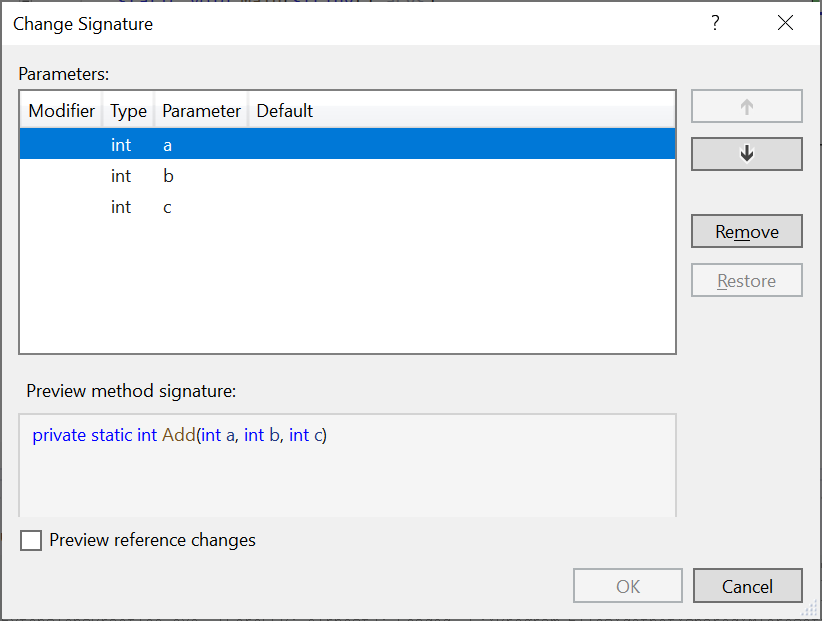Move parameter down with the arrow button
The height and width of the screenshot is (621, 822).
coord(747,154)
